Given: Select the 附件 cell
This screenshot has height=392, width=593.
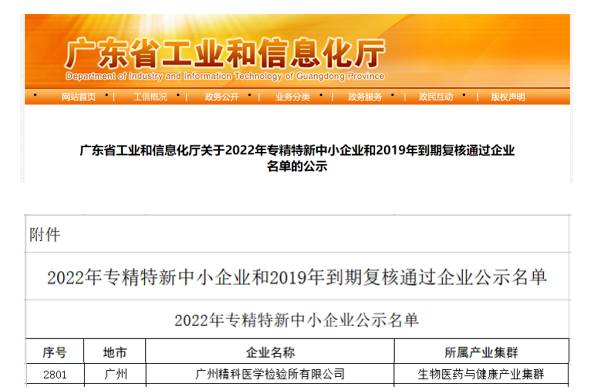Looking at the screenshot, I should click(298, 234).
